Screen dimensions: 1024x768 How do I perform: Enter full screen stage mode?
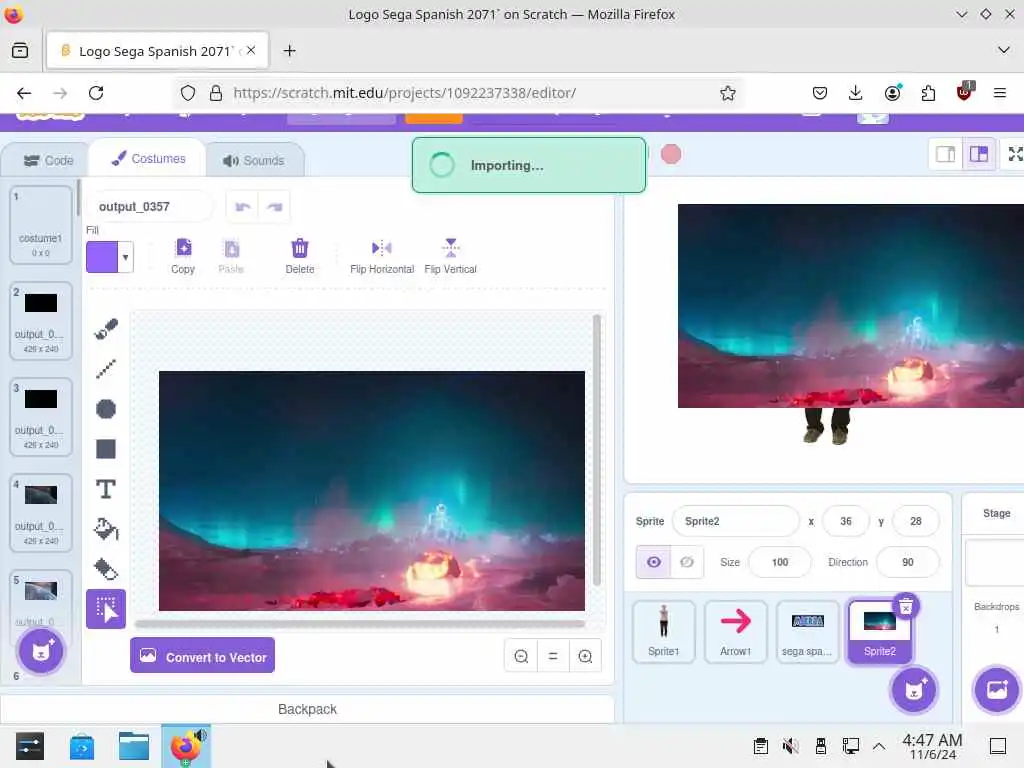point(1014,154)
